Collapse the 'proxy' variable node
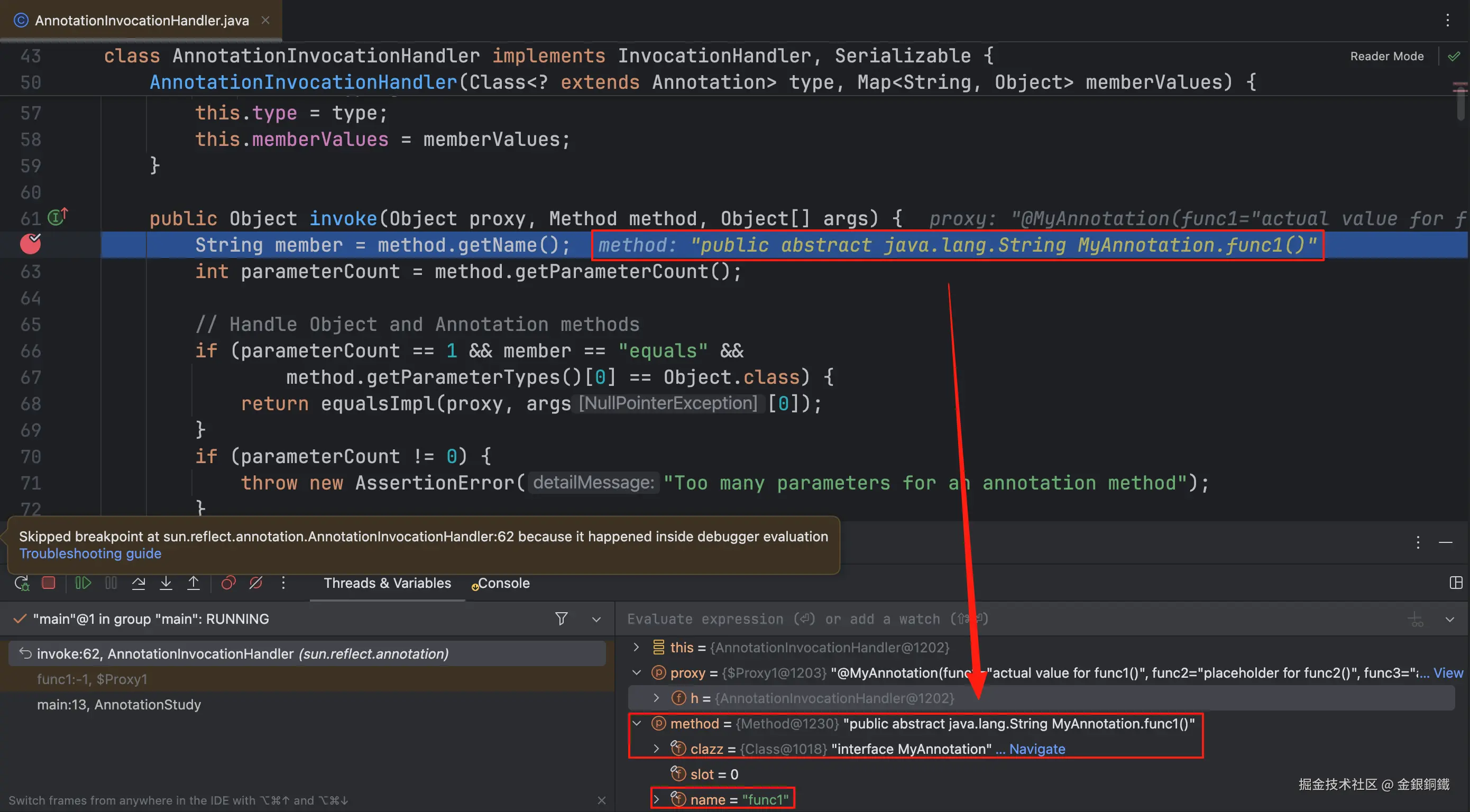This screenshot has height=812, width=1470. point(636,673)
